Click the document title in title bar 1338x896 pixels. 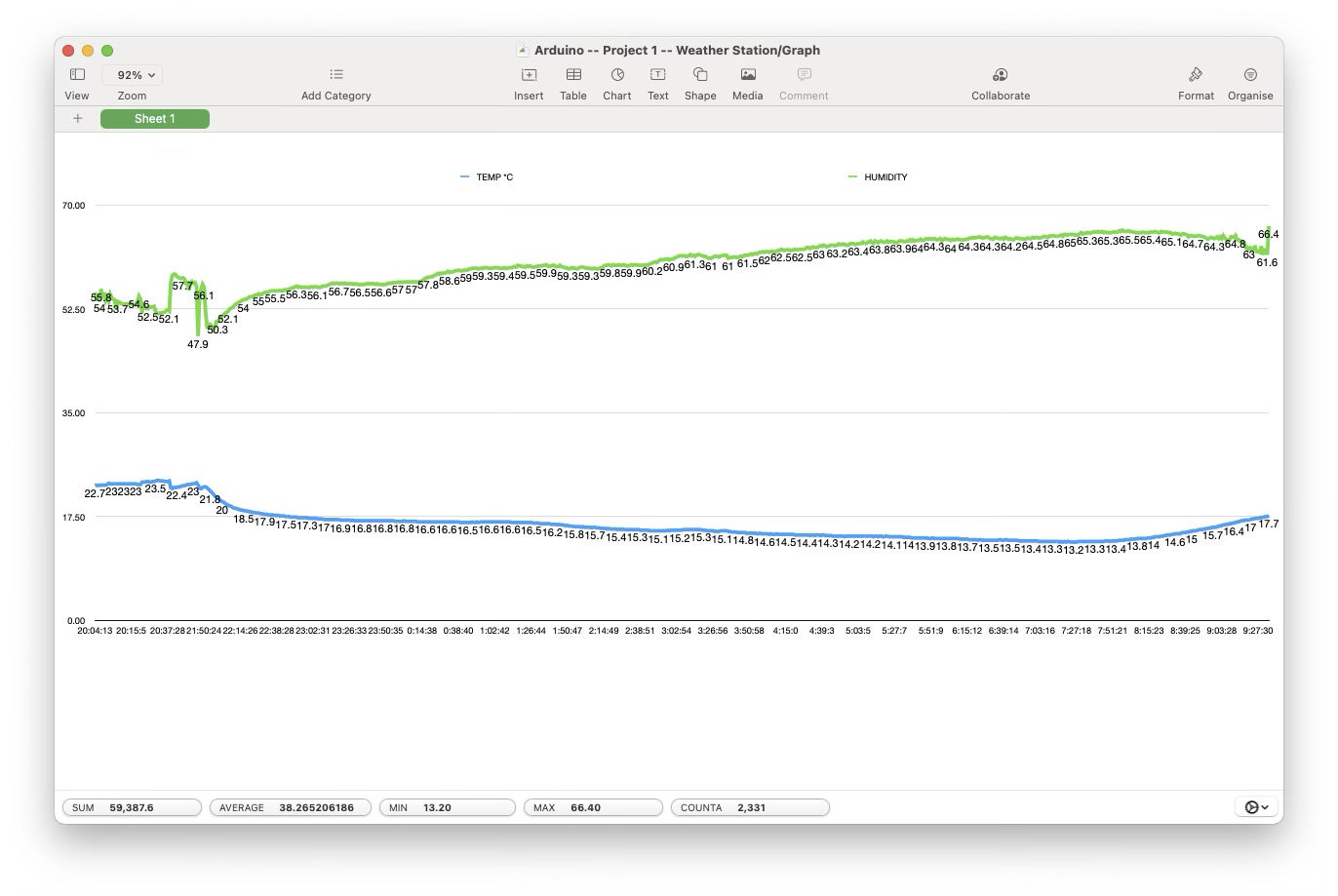coord(676,51)
